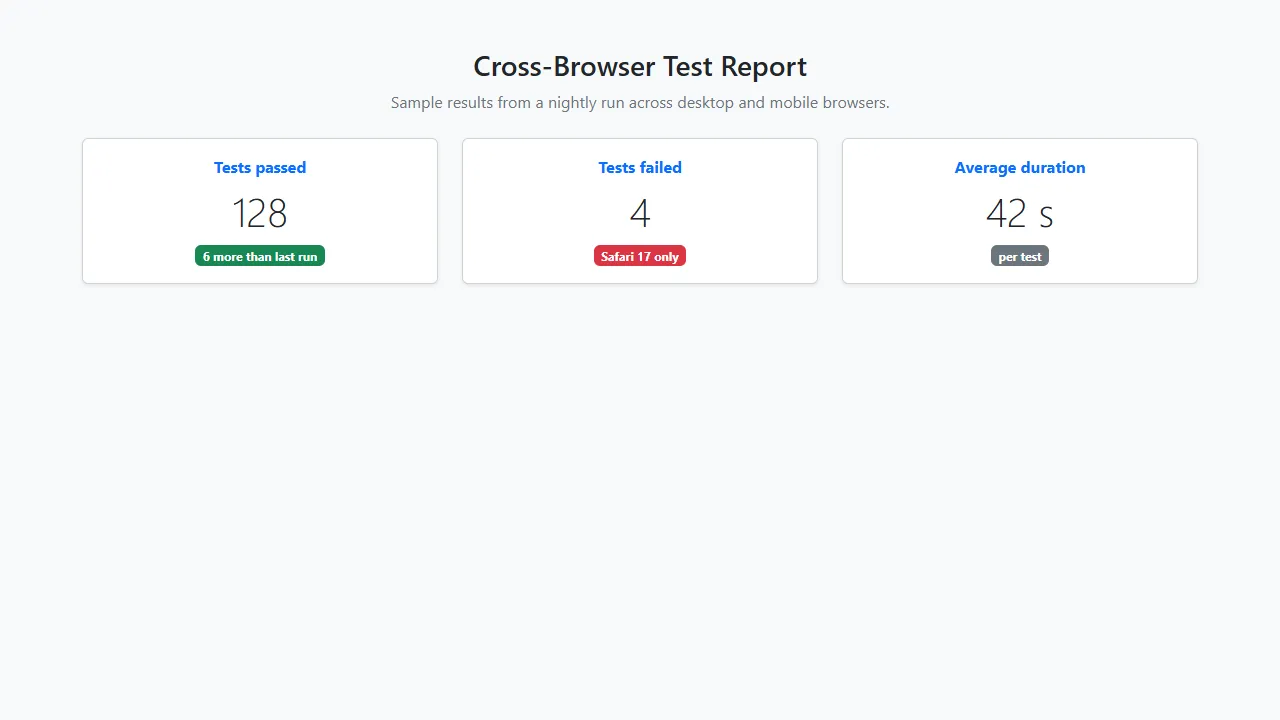Select the 42 s duration value

1020,213
